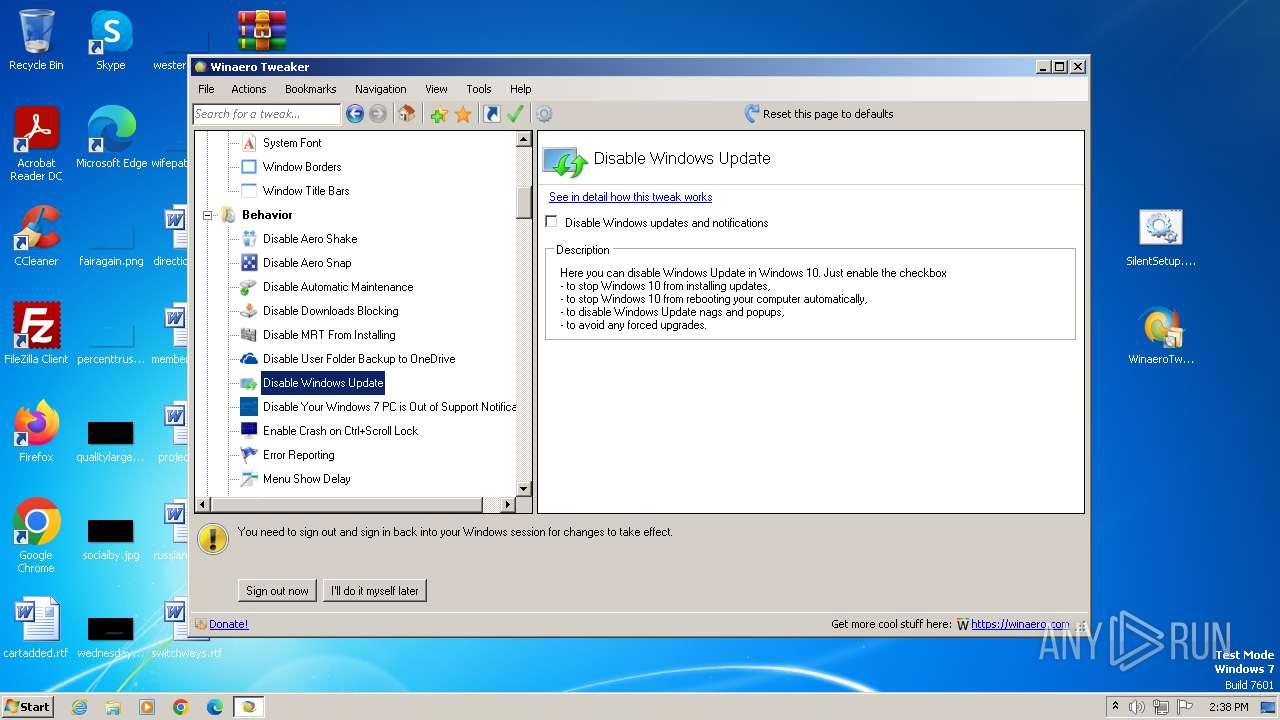Screen dimensions: 1280x720
Task: Click clock showing 2:38 PM
Action: (x=1228, y=707)
